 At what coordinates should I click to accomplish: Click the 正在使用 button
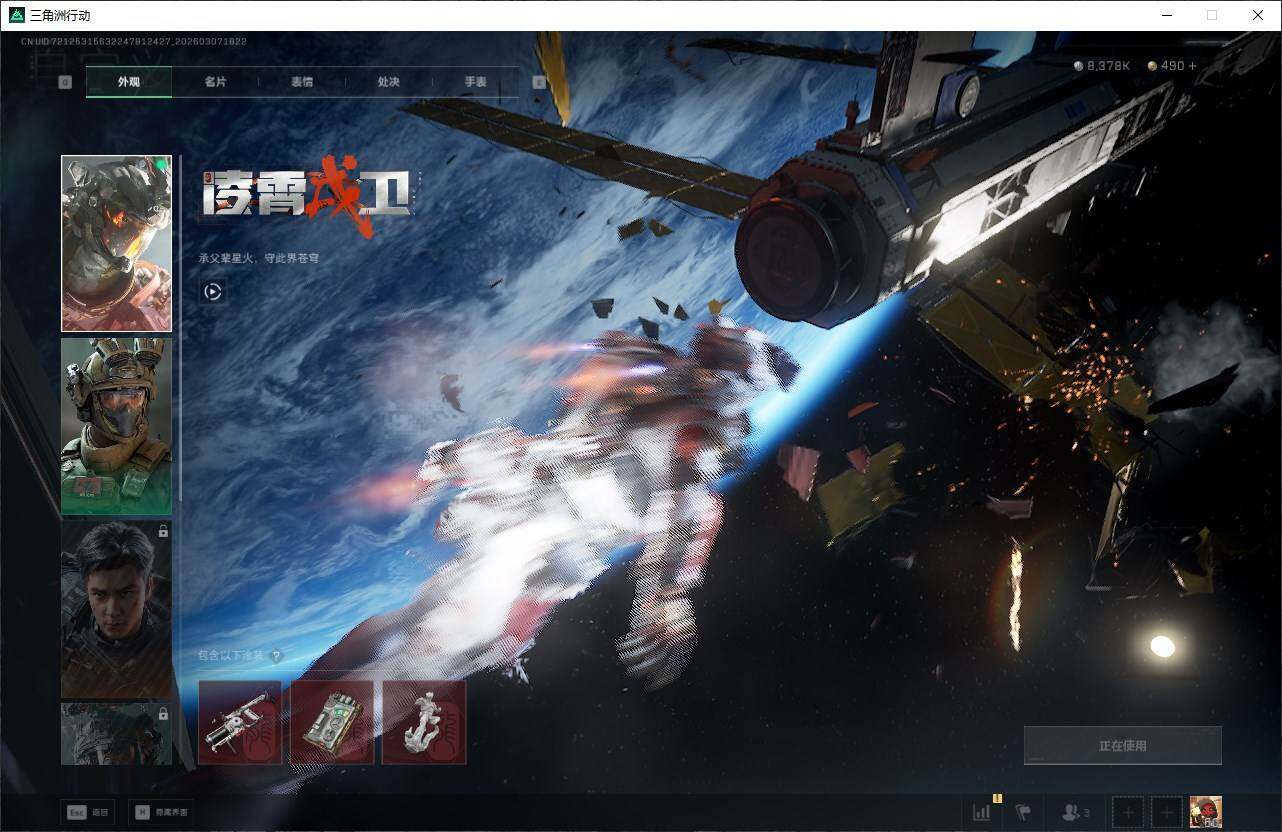1123,745
